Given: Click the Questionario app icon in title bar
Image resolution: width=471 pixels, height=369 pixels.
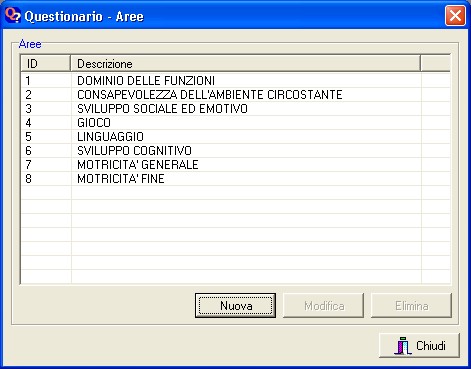Looking at the screenshot, I should 13,16.
